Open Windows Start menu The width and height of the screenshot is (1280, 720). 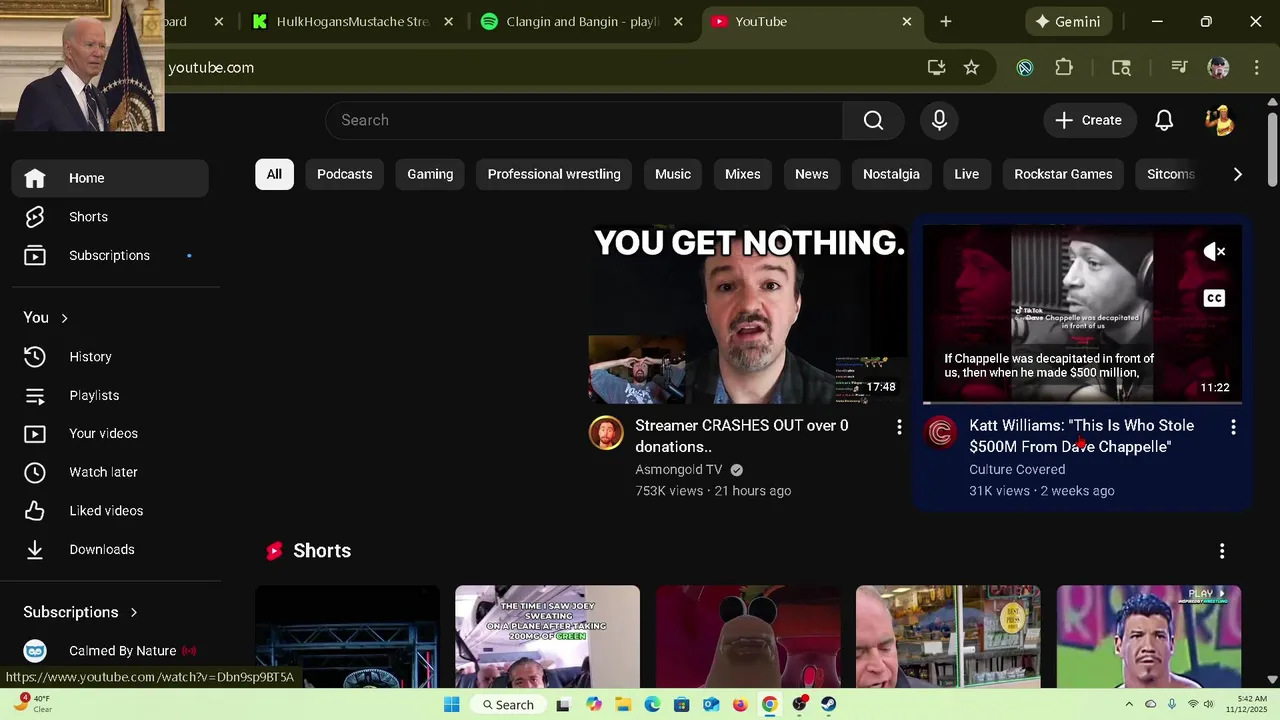[451, 704]
